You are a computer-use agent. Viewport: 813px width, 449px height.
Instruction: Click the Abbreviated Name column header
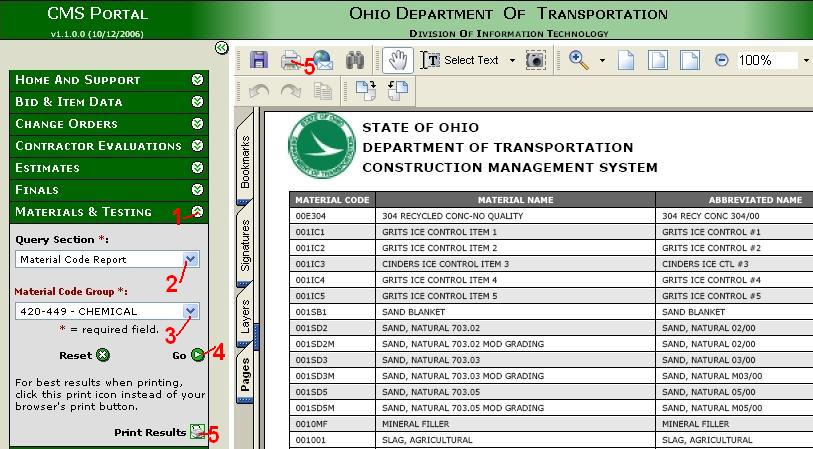(x=755, y=200)
